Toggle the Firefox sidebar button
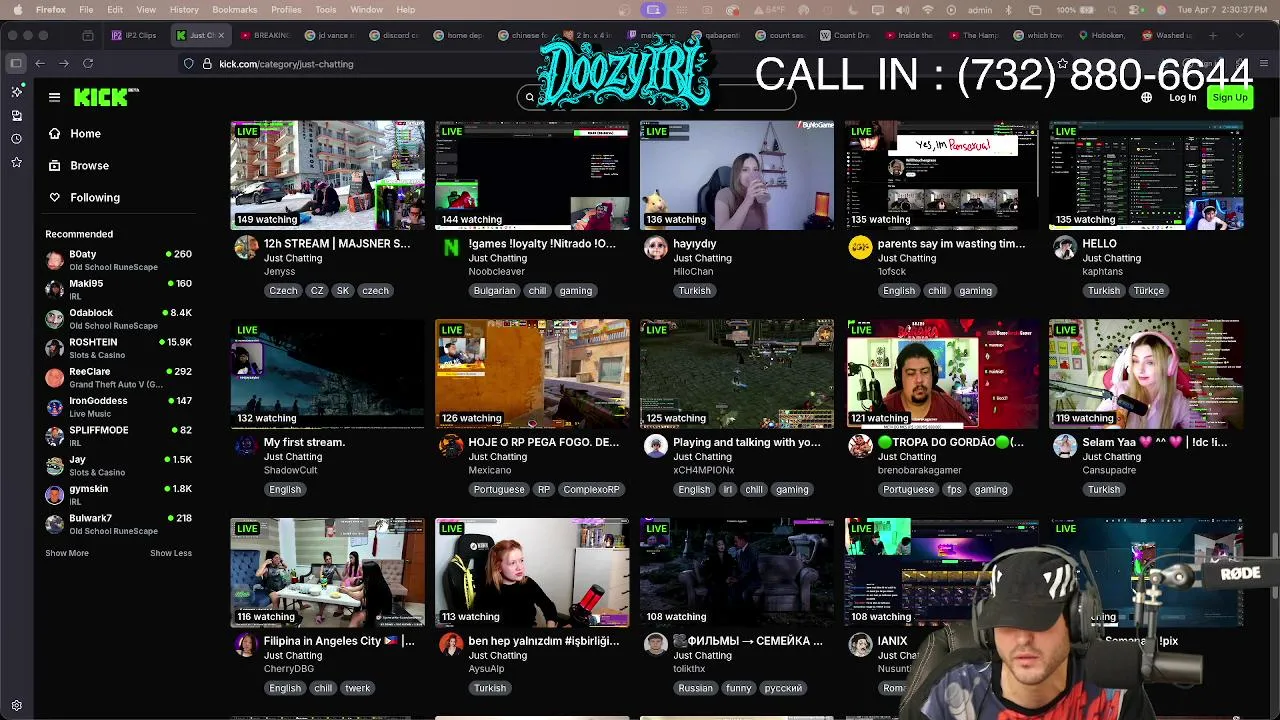This screenshot has width=1280, height=720. 16,63
